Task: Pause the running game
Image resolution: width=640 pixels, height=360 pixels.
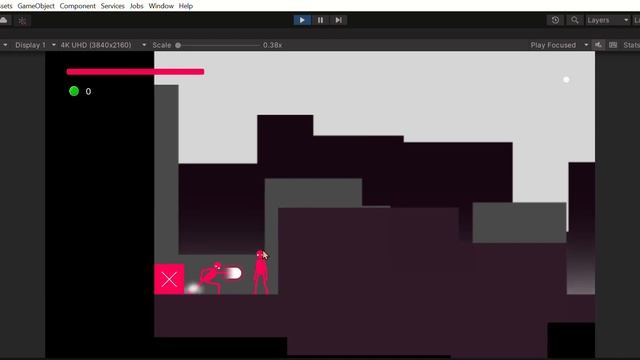Action: 320,20
